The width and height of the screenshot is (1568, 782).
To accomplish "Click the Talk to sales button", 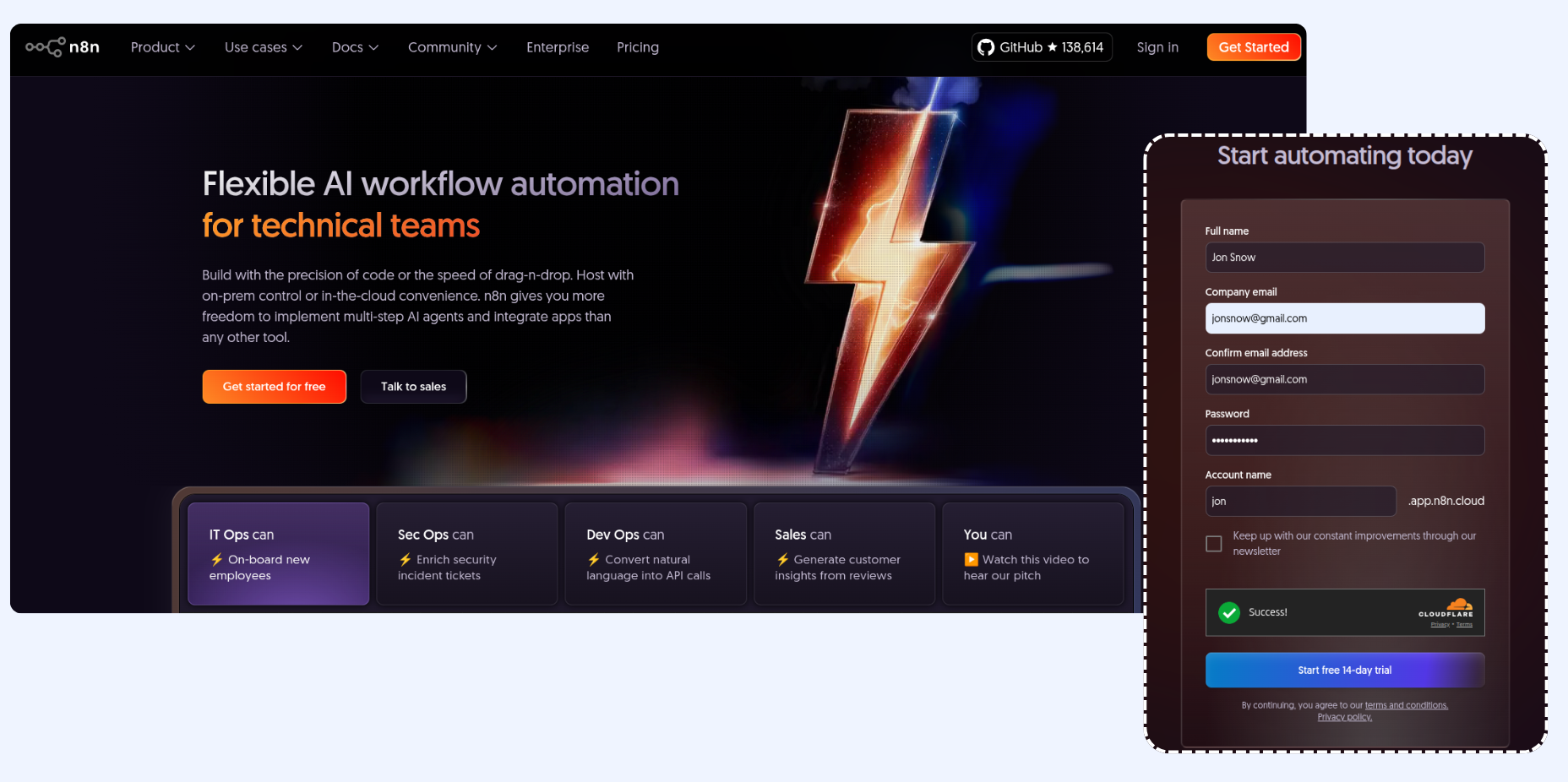I will (414, 387).
